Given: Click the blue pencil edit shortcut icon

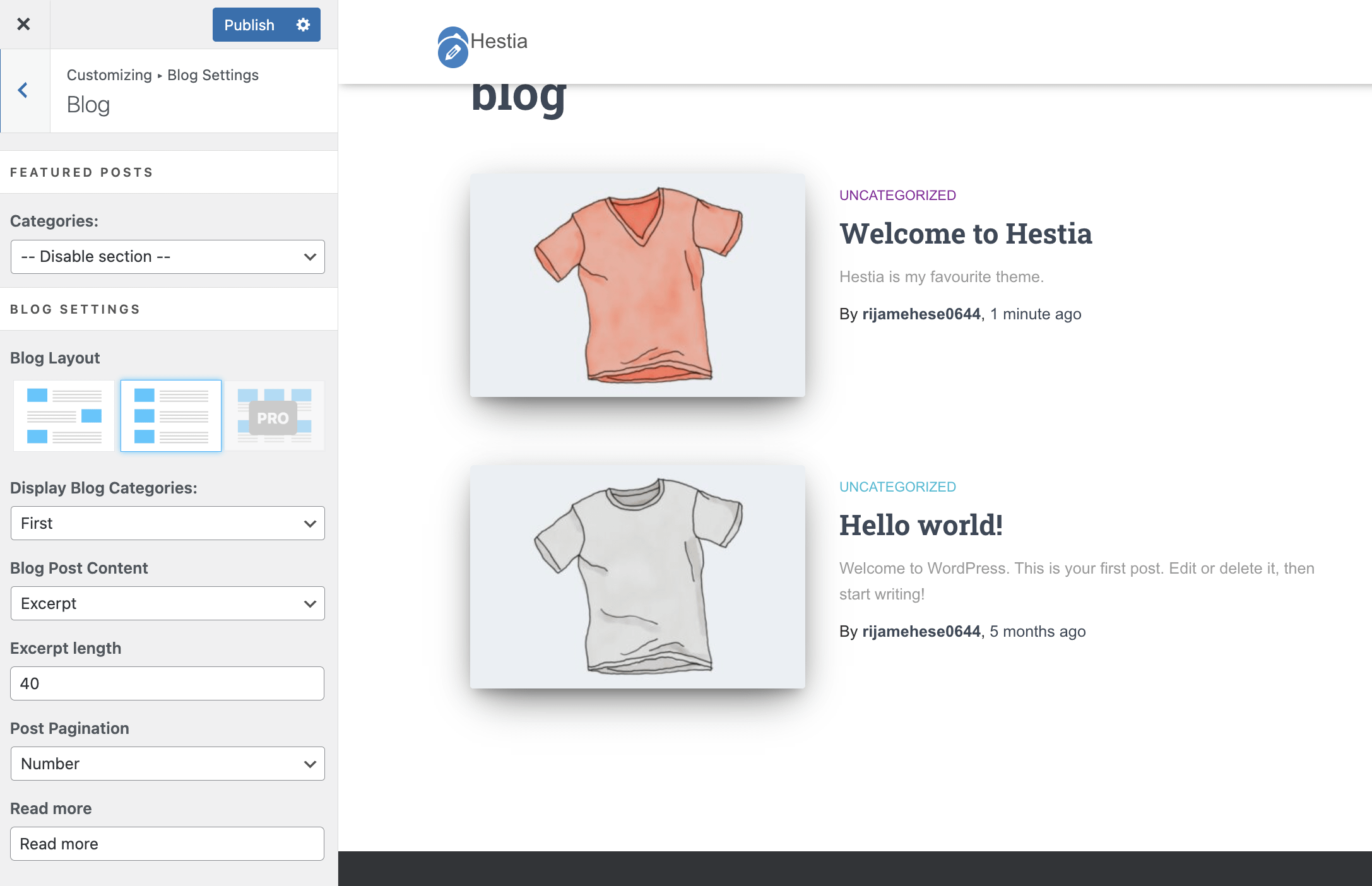Looking at the screenshot, I should 452,52.
